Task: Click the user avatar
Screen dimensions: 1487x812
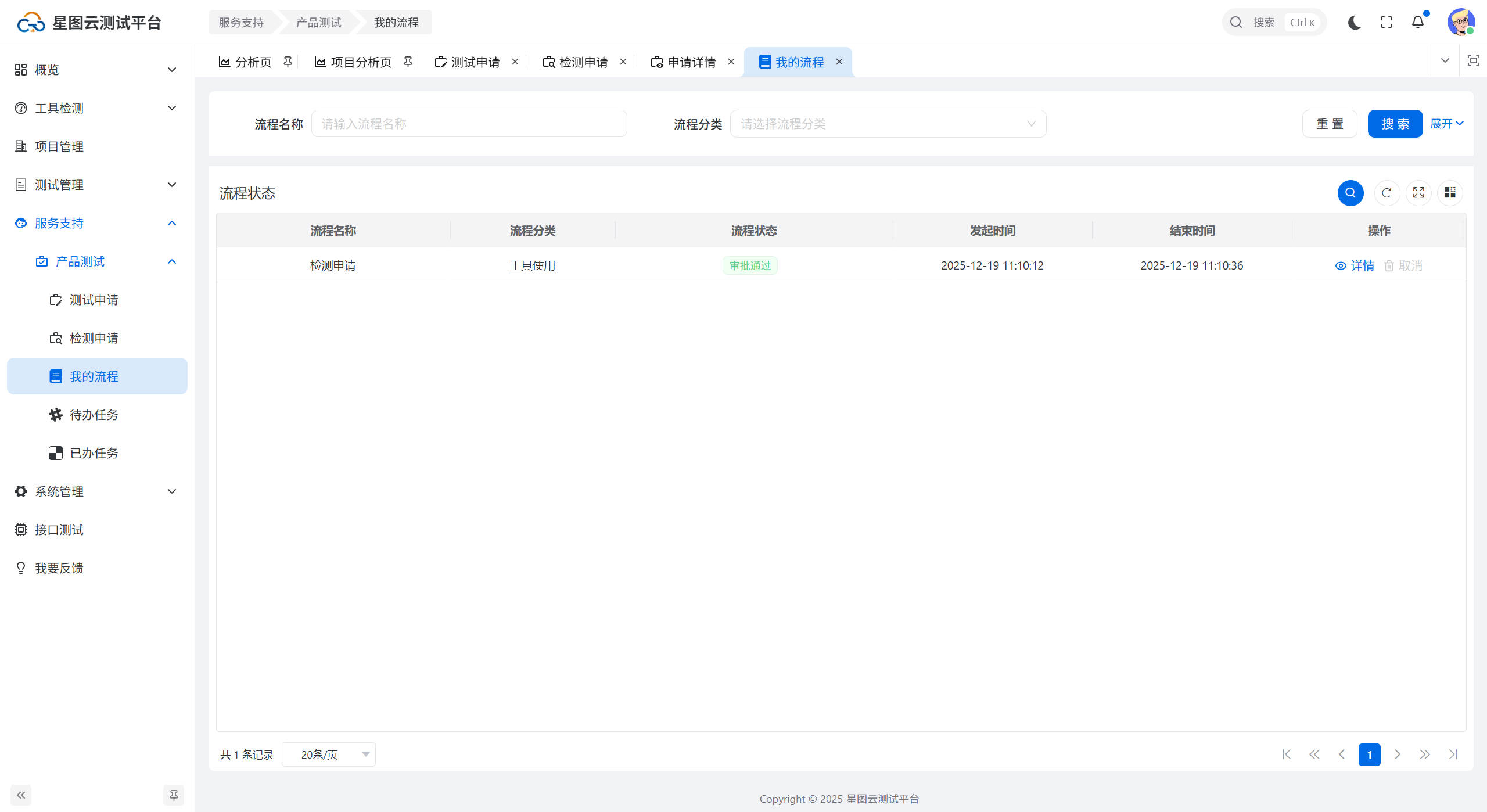Action: (x=1461, y=22)
